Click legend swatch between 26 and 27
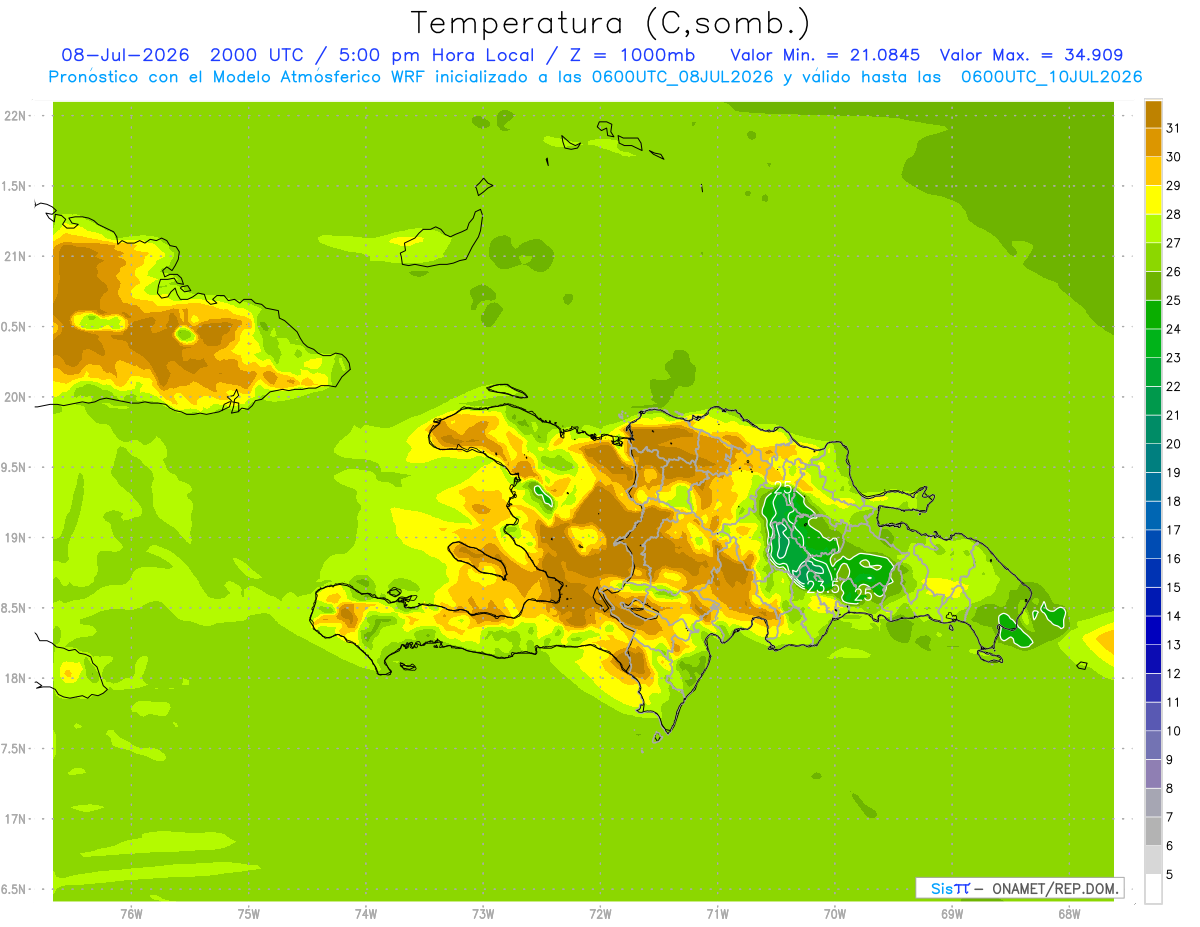This screenshot has width=1200, height=927. 1153,257
